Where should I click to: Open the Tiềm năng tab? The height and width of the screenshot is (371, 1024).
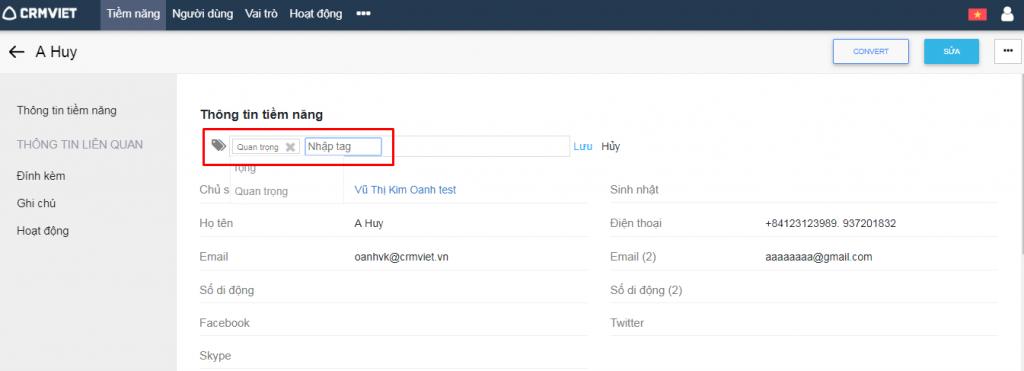133,14
